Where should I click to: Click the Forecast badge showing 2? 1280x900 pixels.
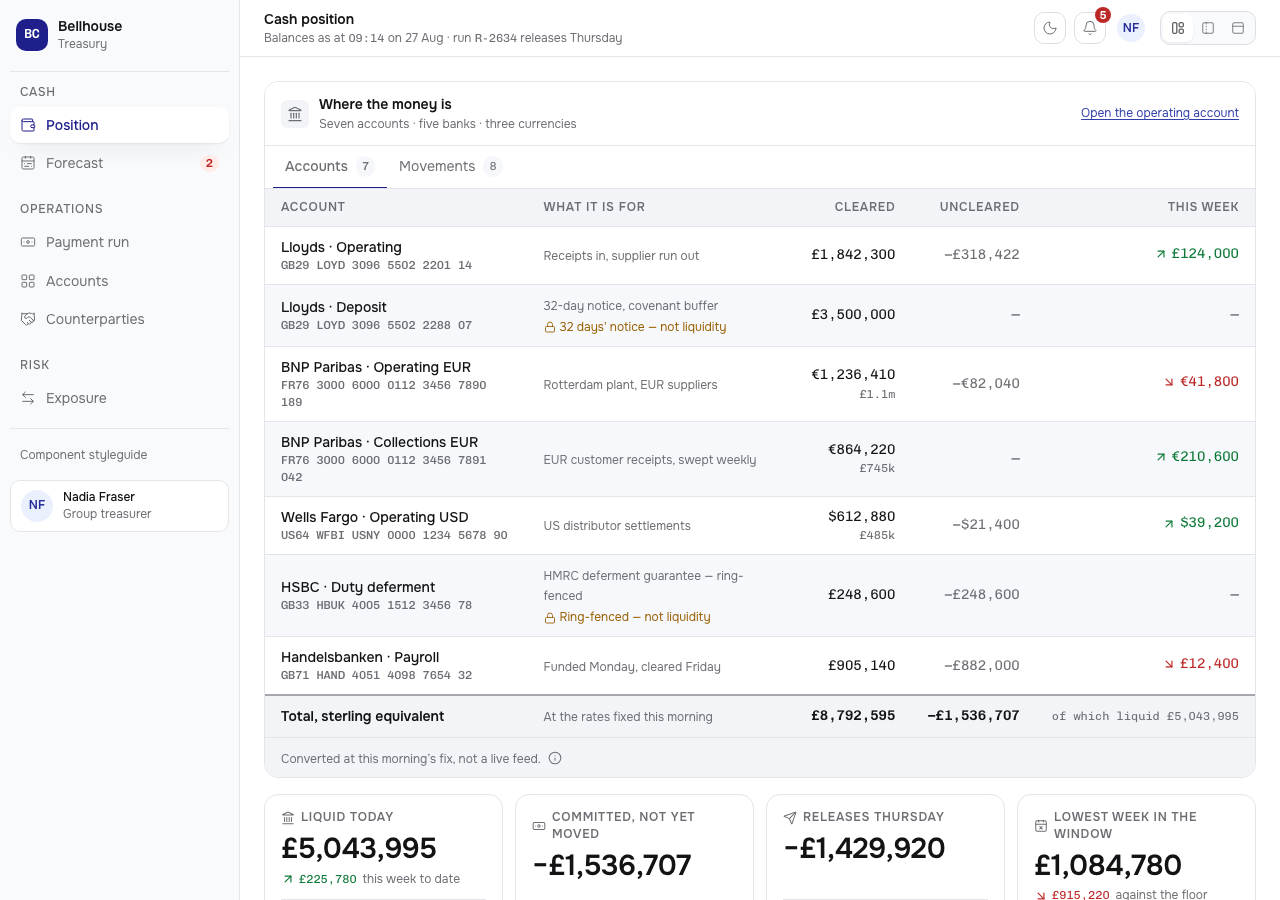tap(209, 163)
